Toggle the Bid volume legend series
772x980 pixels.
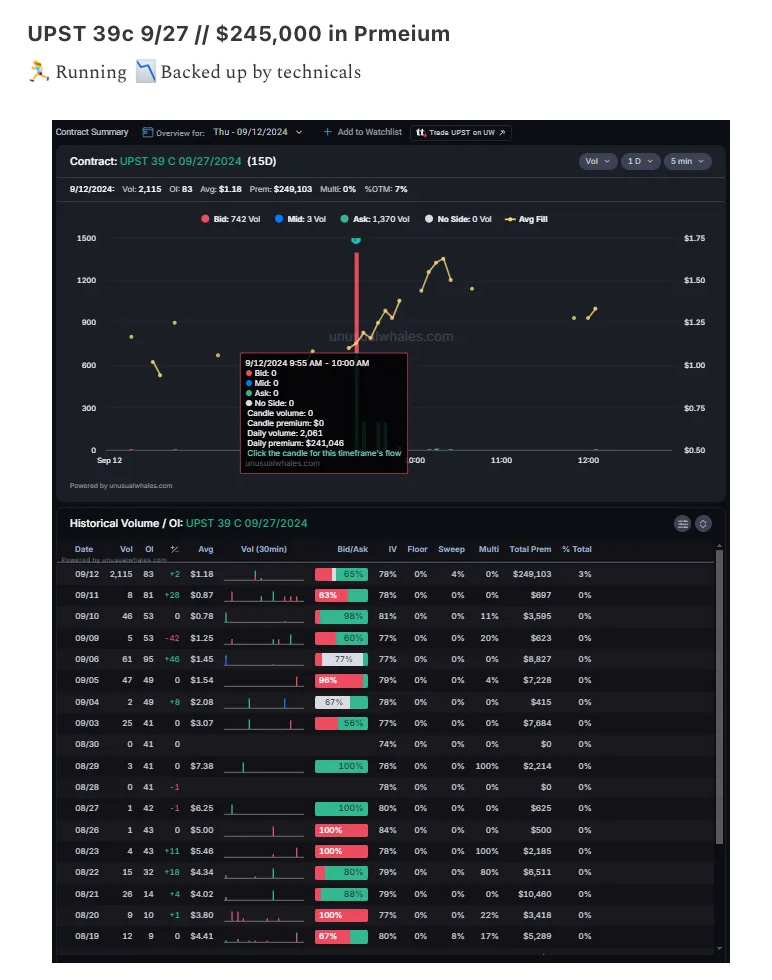tap(231, 219)
